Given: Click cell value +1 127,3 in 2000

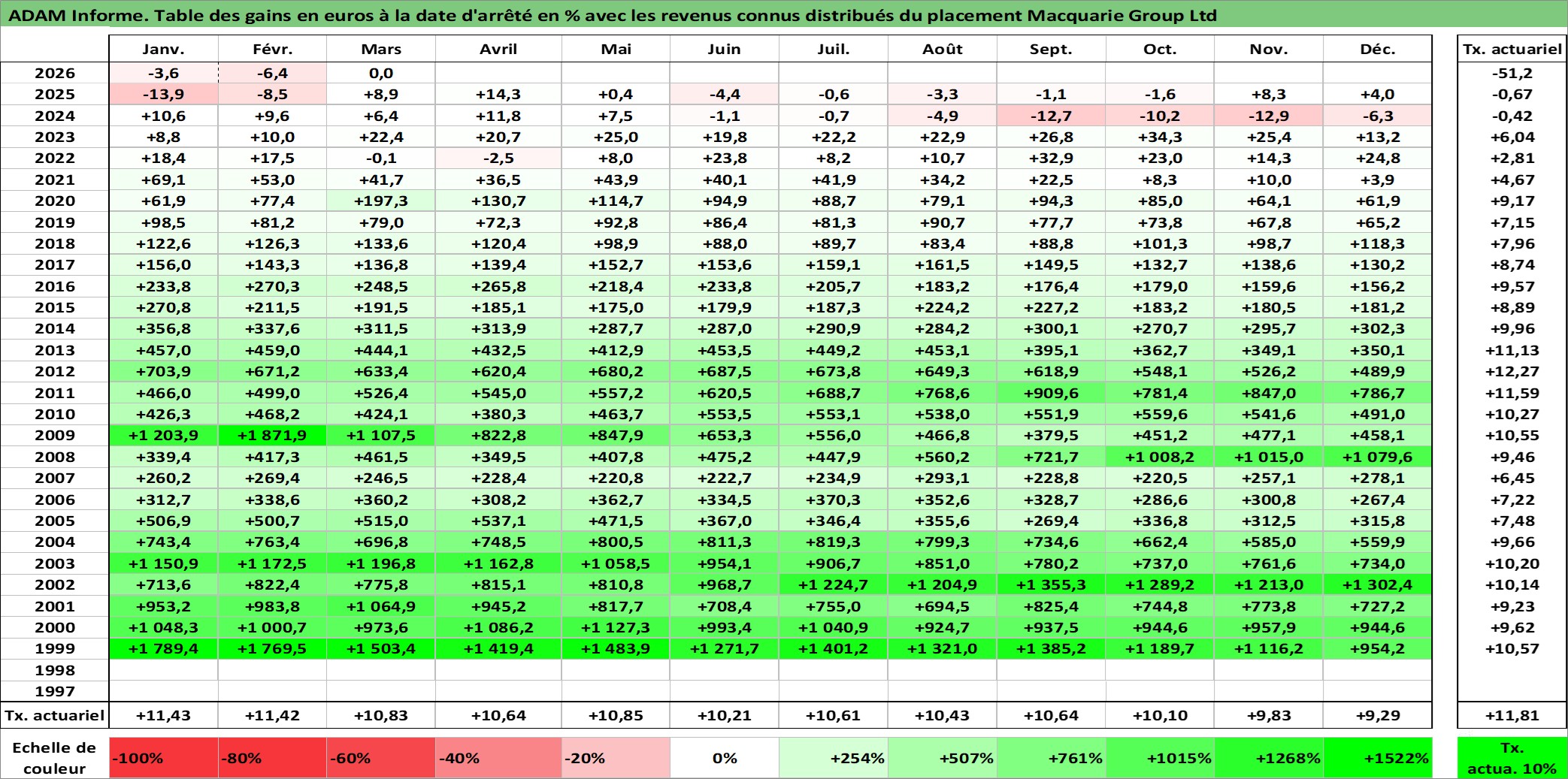Looking at the screenshot, I should (616, 627).
